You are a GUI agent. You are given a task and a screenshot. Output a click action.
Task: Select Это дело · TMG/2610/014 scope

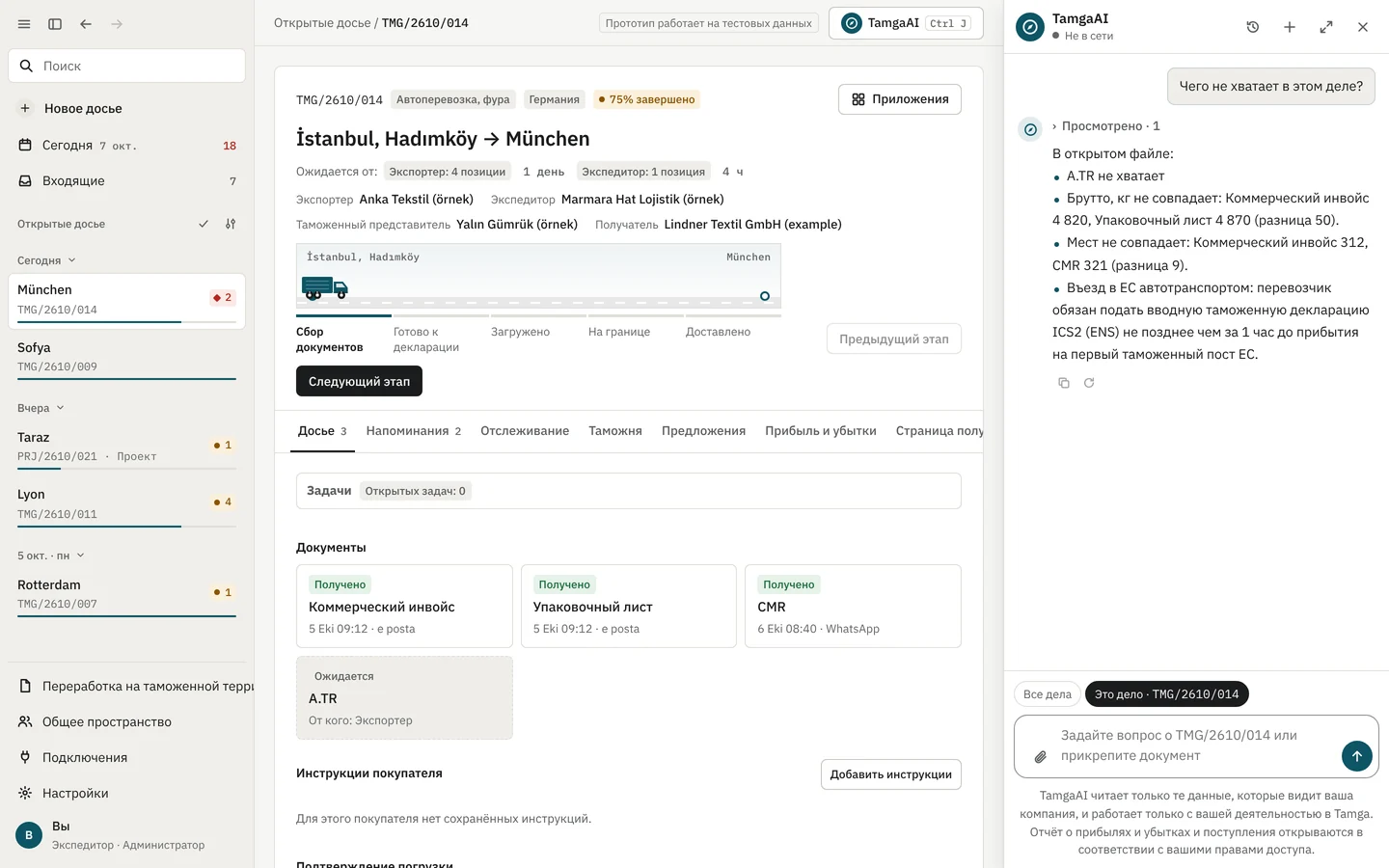pyautogui.click(x=1166, y=694)
